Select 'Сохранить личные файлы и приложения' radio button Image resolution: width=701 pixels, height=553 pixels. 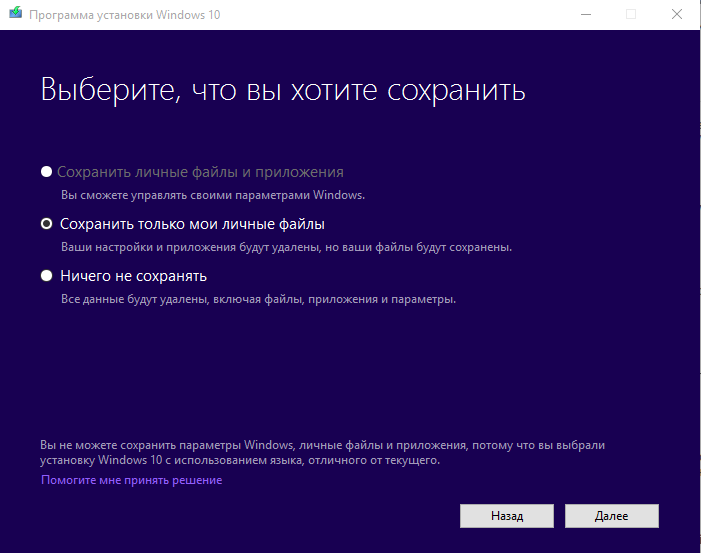click(x=46, y=172)
